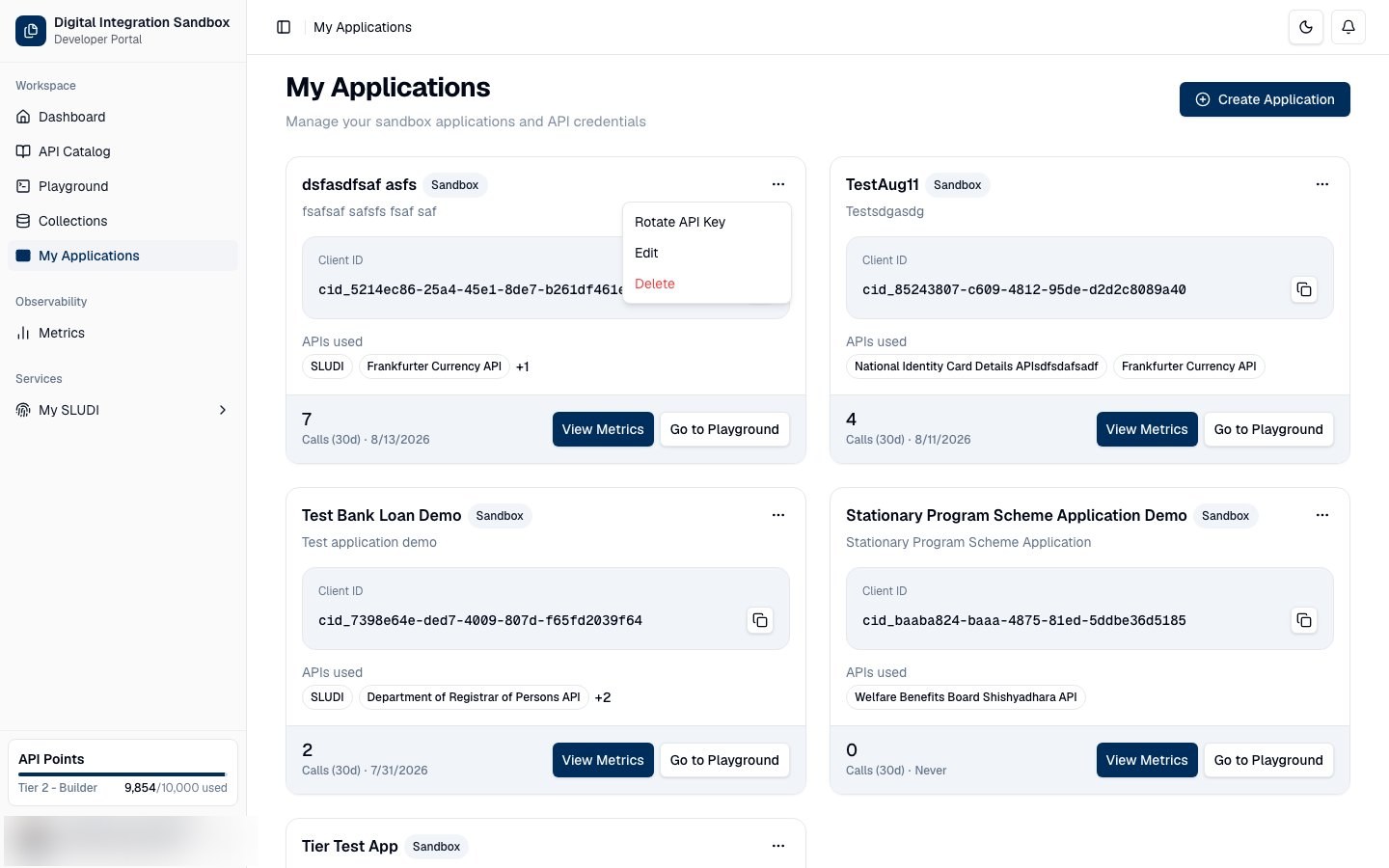Open Metrics under Observability
This screenshot has width=1389, height=868.
coord(123,333)
